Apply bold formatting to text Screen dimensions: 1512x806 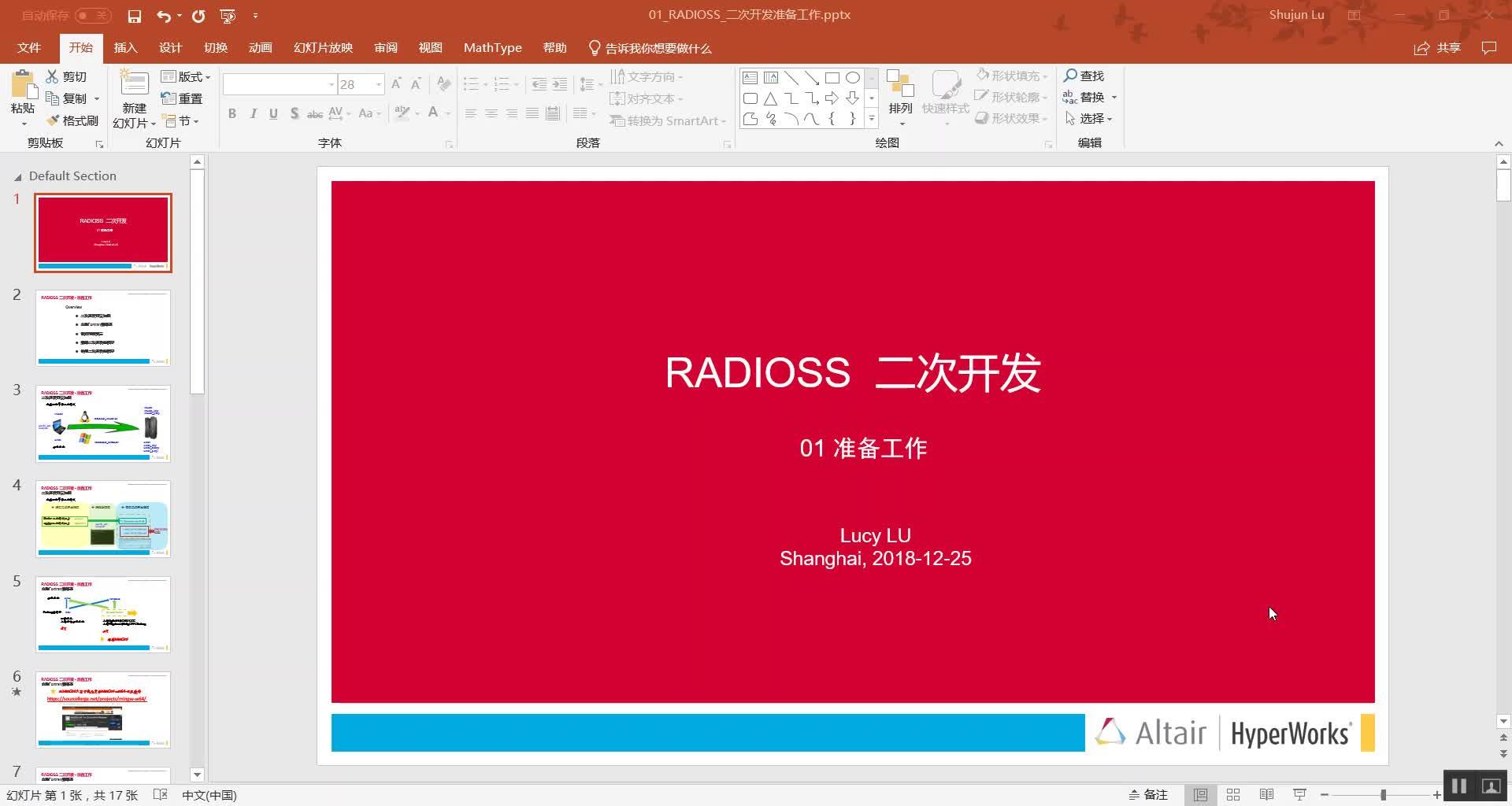(232, 113)
